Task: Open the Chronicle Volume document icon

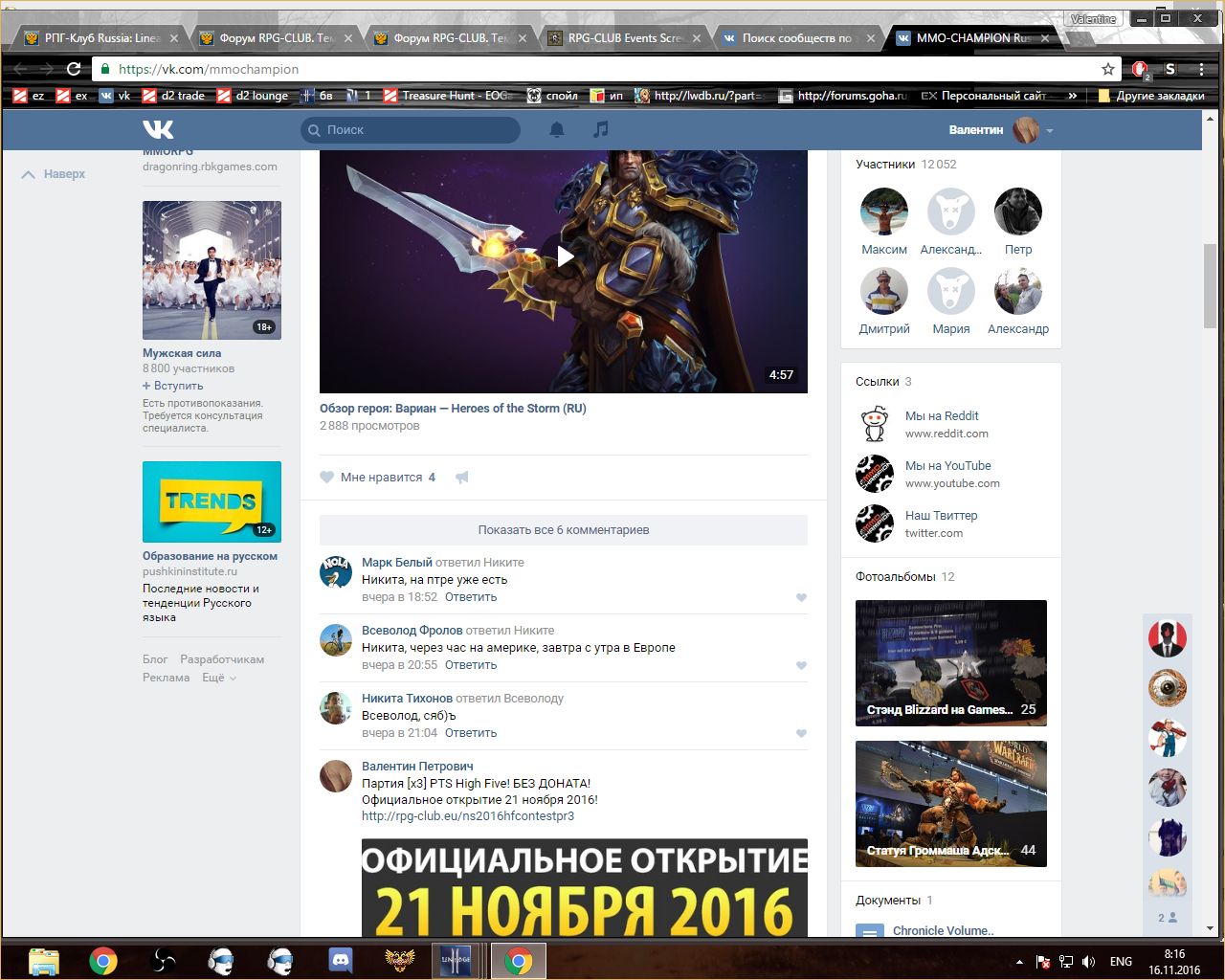Action: point(869,930)
